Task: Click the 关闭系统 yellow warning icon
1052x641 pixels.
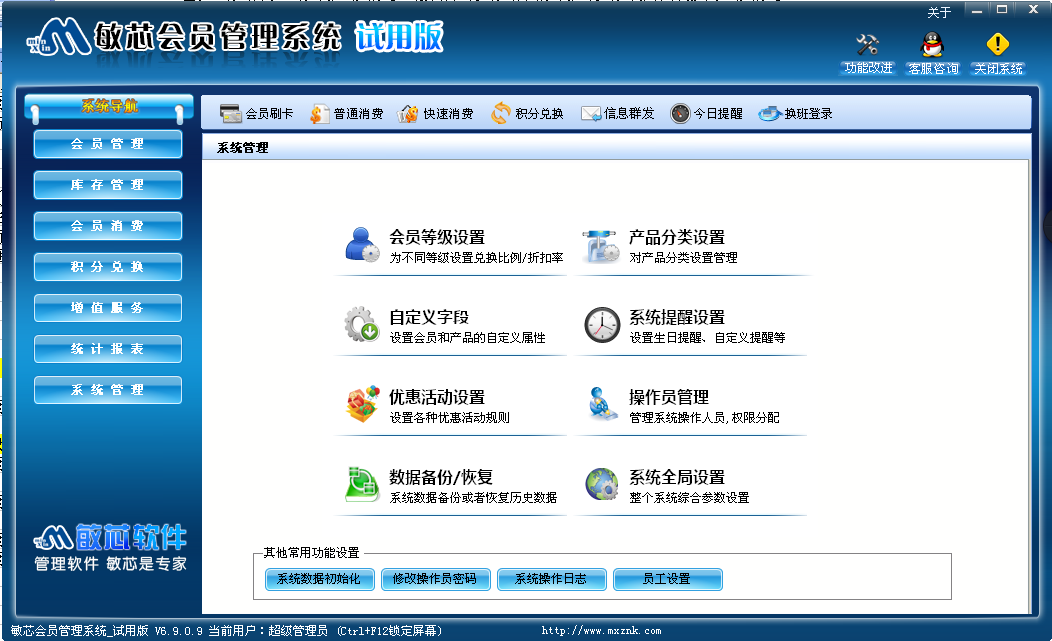Action: click(x=998, y=45)
